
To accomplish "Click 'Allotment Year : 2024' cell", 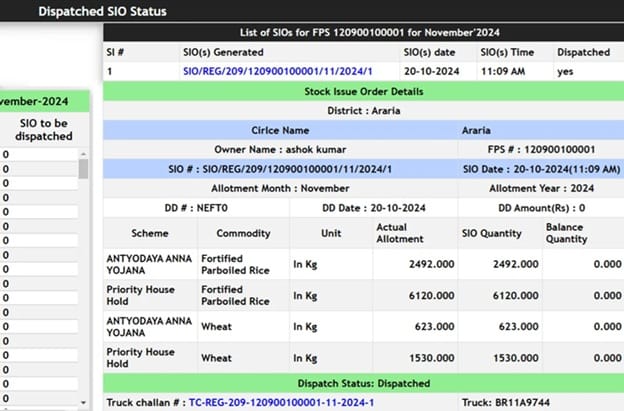I will point(541,188).
